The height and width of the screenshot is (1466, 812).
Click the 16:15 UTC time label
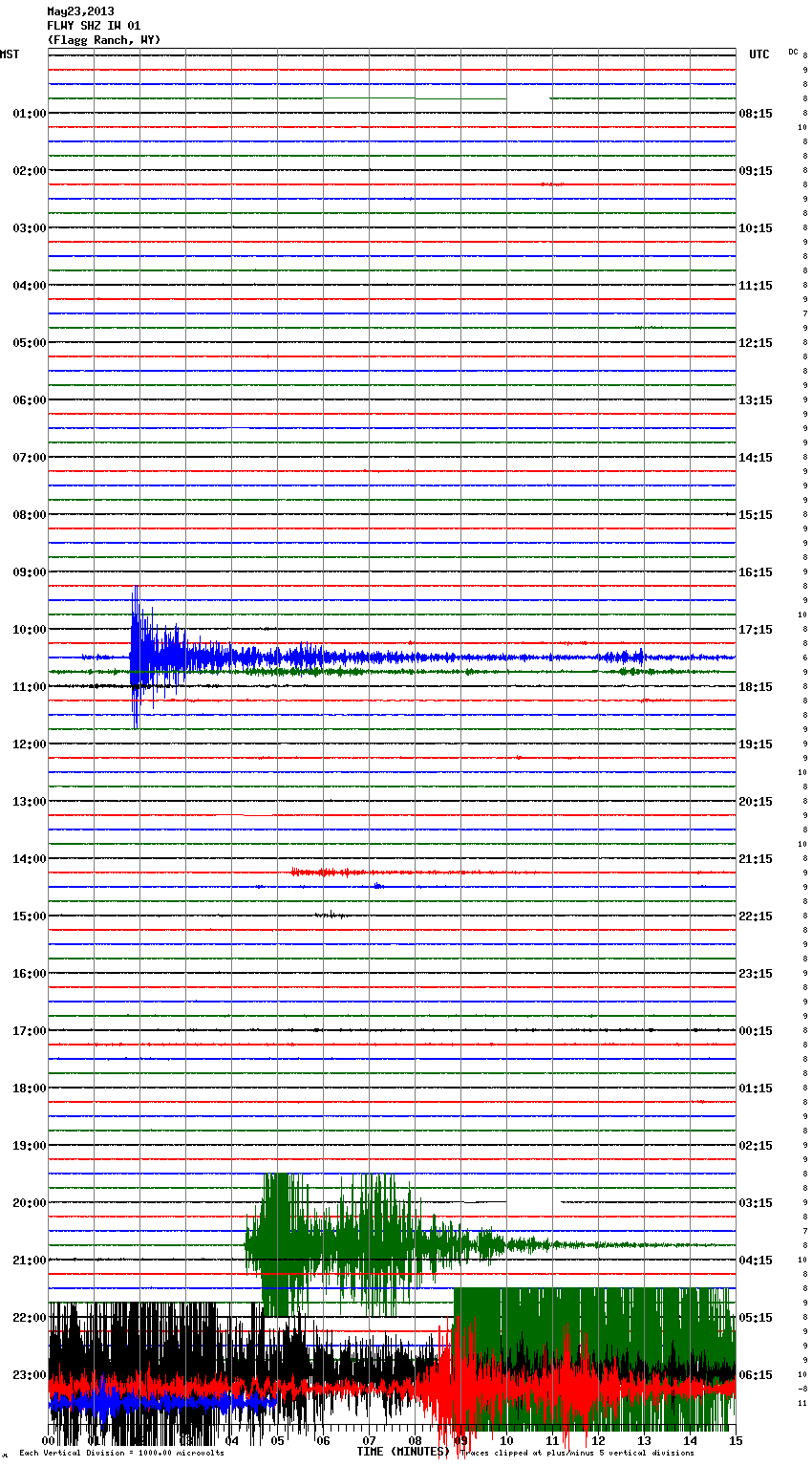[x=756, y=572]
